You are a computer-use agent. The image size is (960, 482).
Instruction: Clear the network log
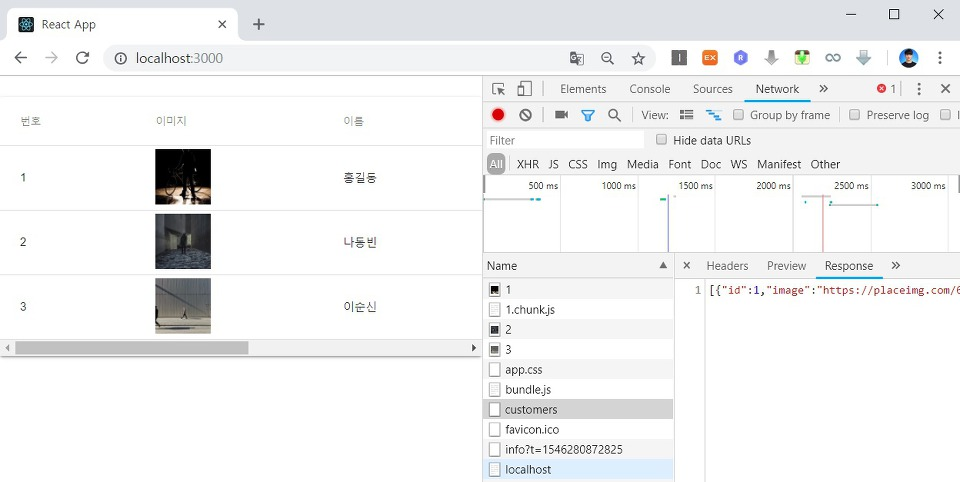tap(525, 115)
